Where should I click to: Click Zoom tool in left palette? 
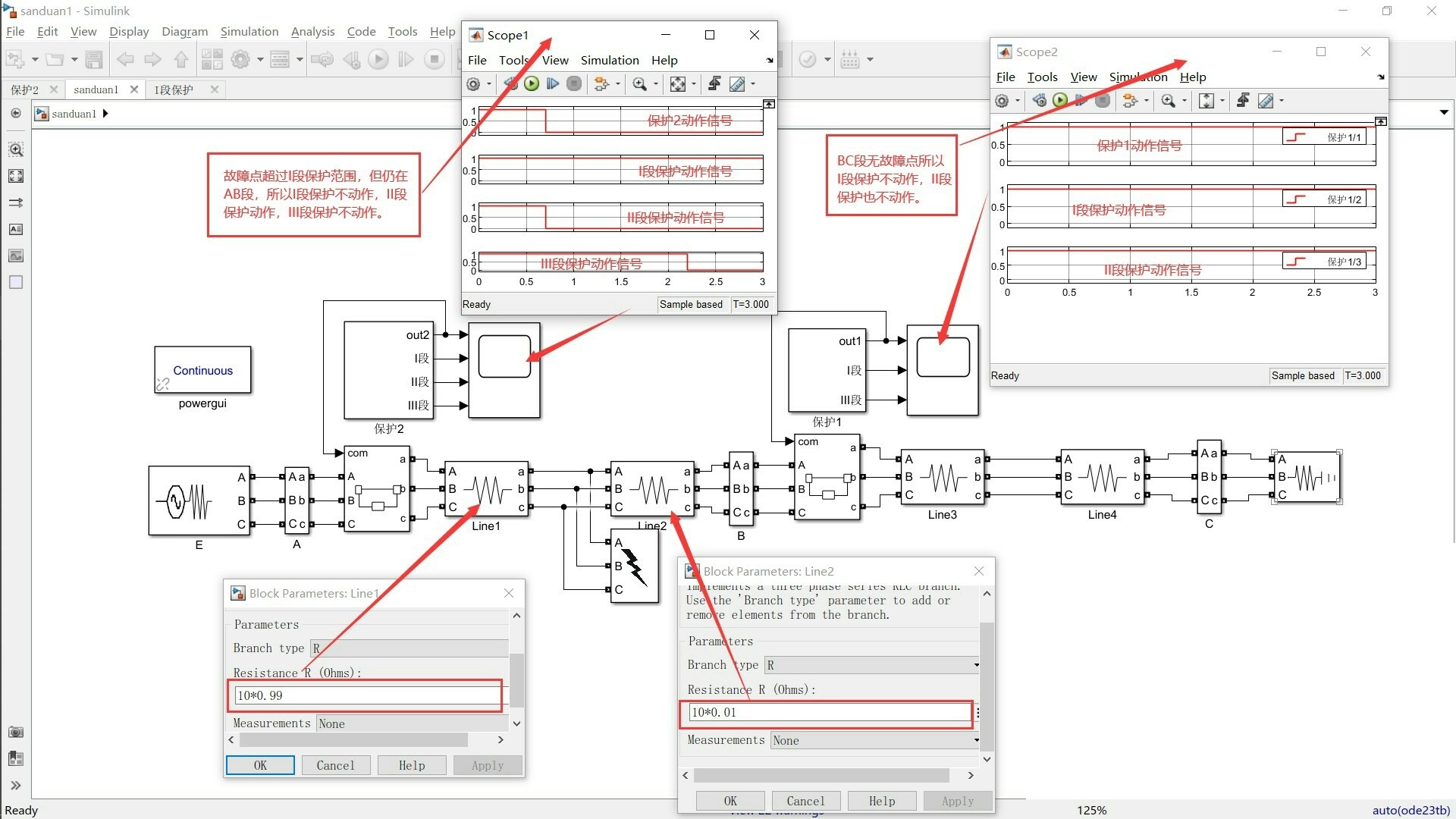click(15, 149)
